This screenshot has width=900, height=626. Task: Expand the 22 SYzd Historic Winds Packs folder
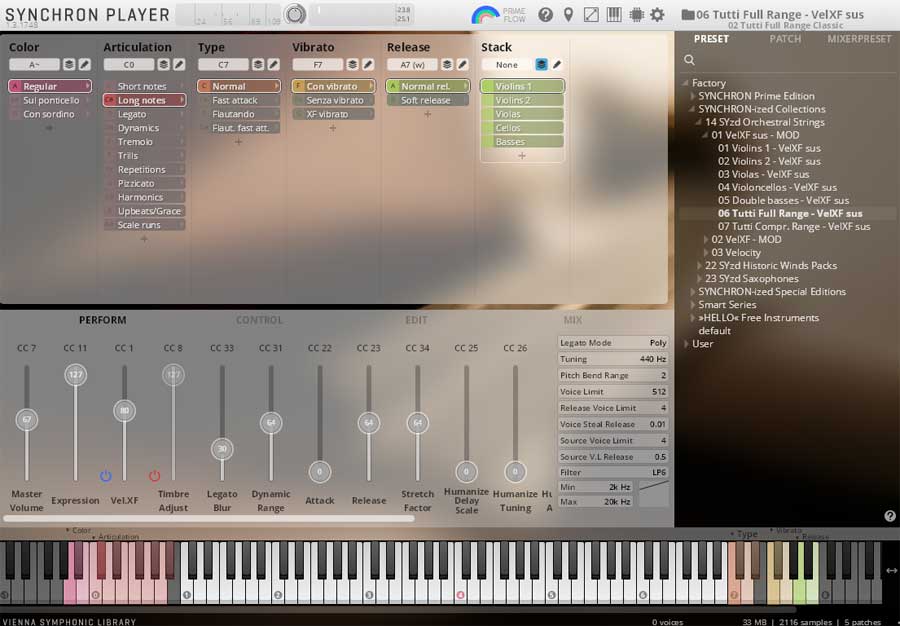tap(699, 266)
